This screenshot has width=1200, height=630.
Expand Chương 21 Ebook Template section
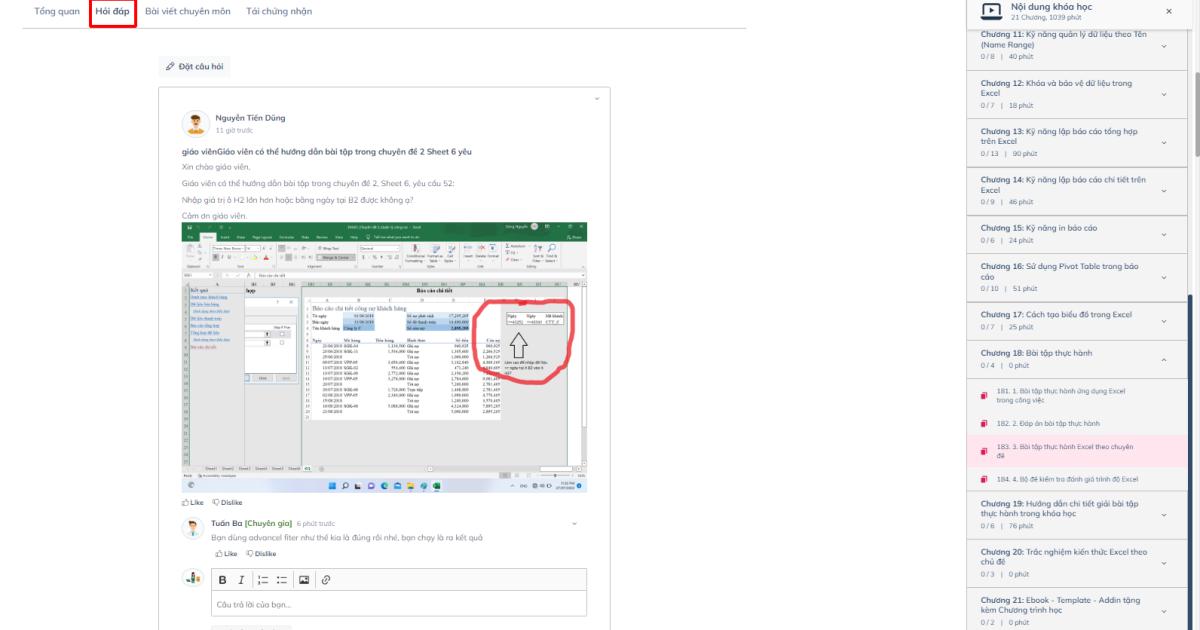(x=1164, y=610)
